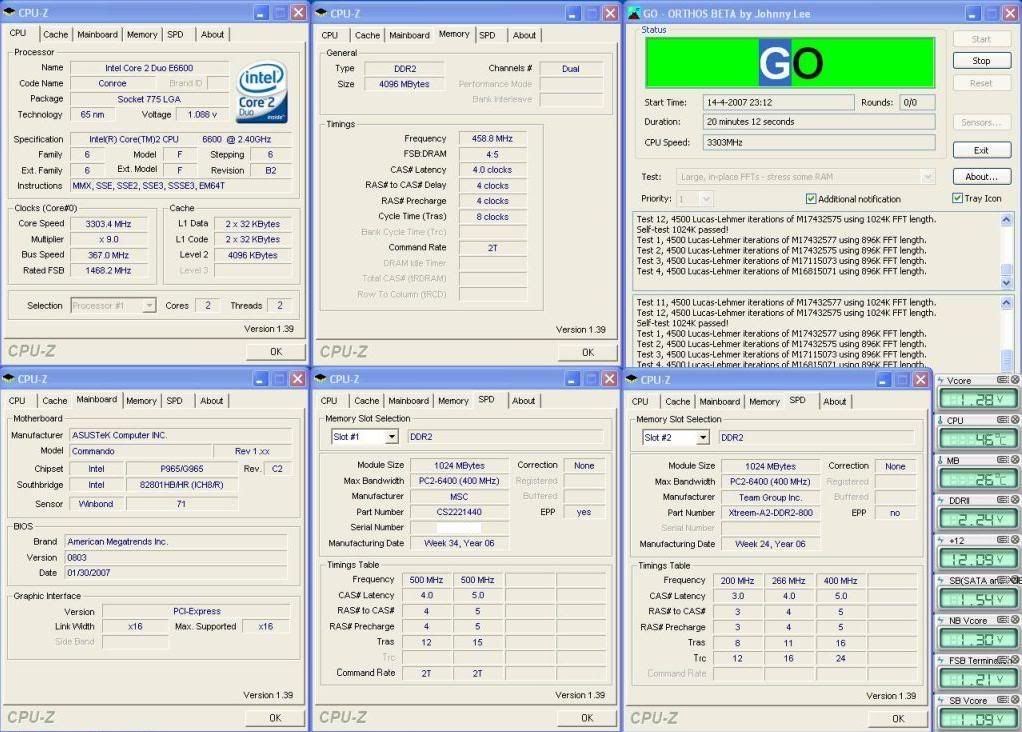Close the SB Vcore monitor with its X icon
This screenshot has width=1022, height=732.
(x=1015, y=700)
